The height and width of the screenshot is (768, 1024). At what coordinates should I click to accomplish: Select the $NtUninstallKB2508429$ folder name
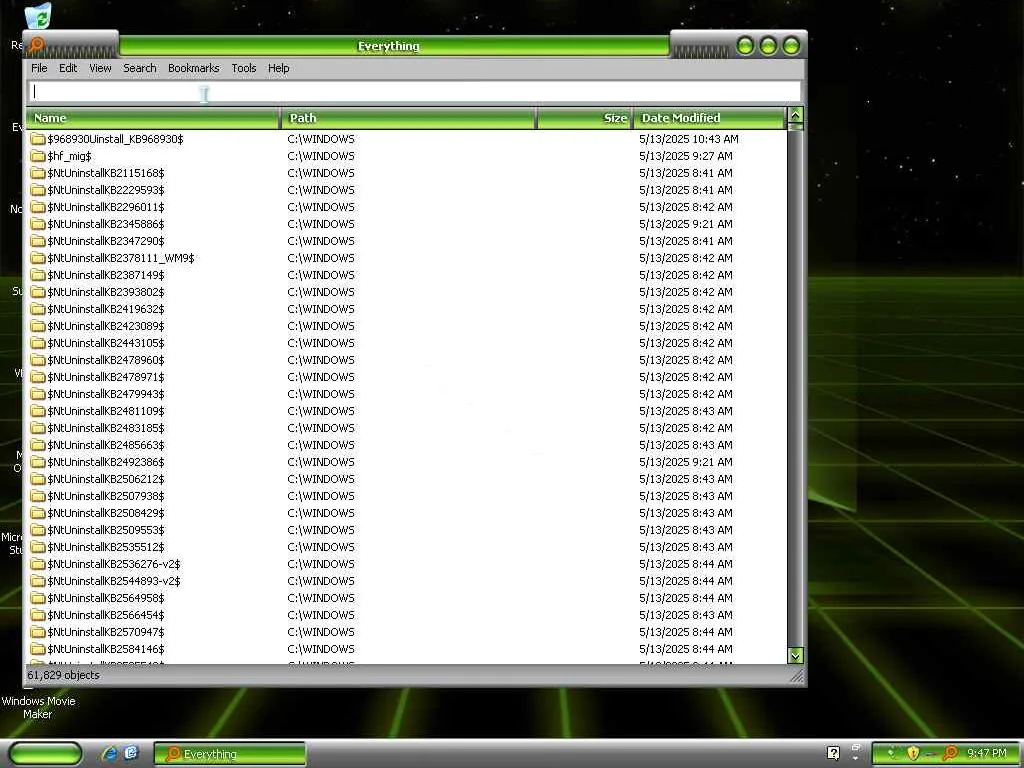106,513
